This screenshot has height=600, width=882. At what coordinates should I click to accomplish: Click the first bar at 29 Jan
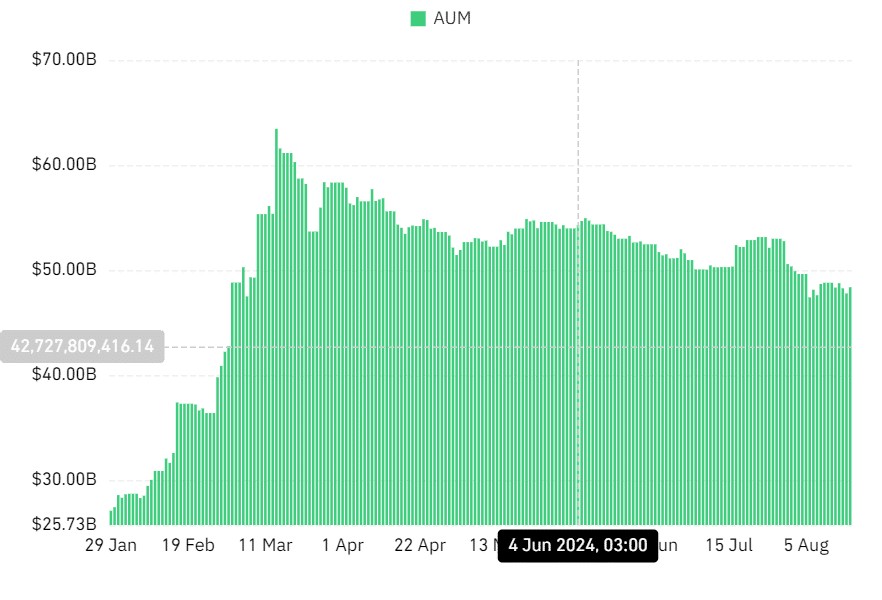[x=111, y=518]
